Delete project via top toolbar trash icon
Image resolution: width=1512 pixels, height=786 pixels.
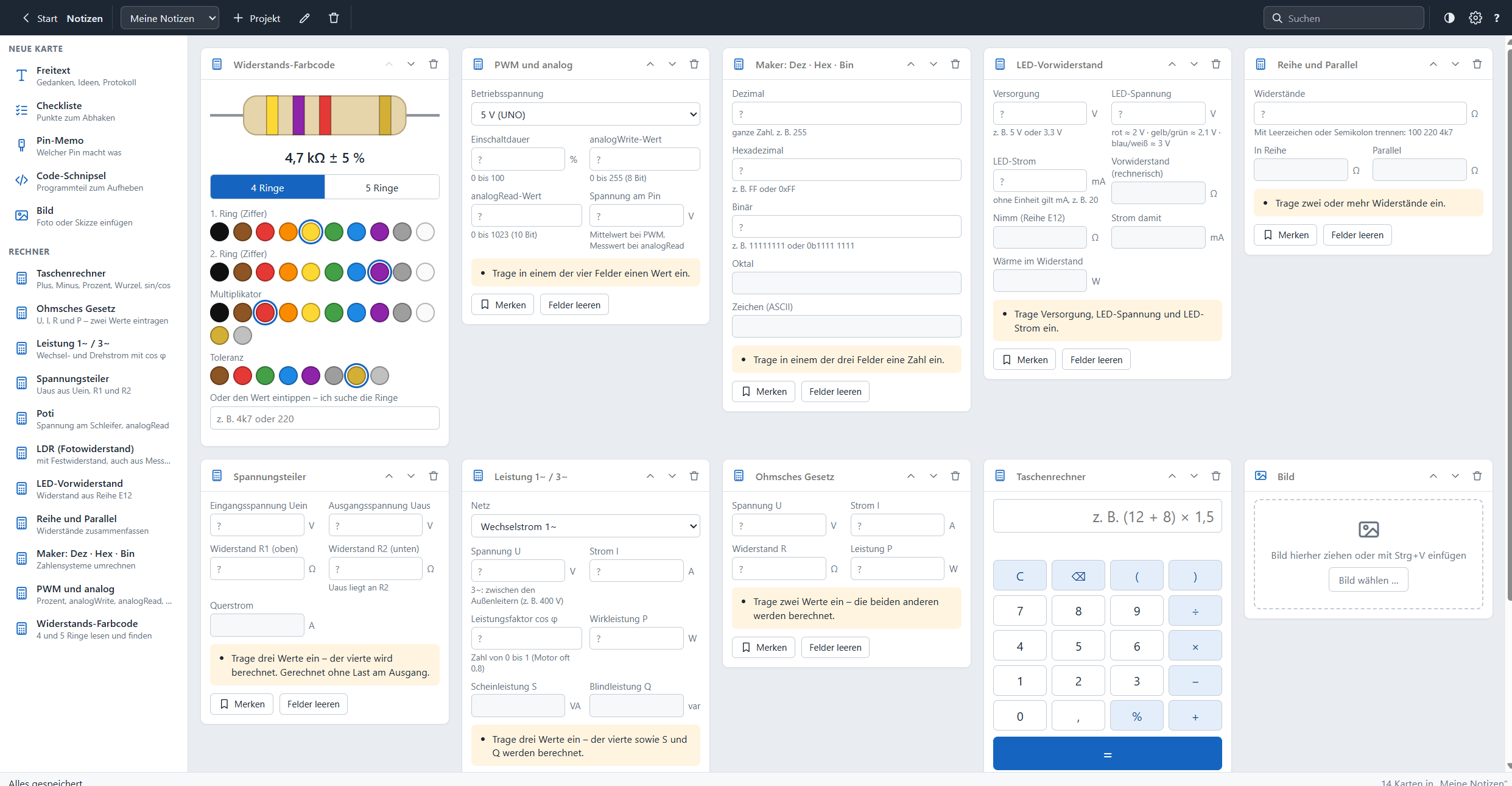point(334,18)
